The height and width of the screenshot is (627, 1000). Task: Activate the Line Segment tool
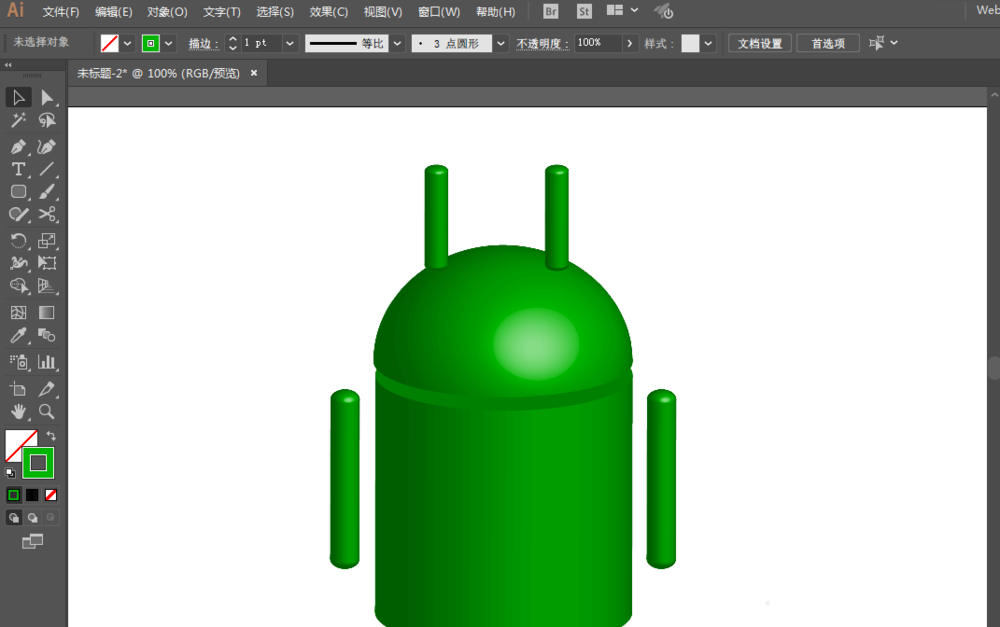tap(47, 169)
